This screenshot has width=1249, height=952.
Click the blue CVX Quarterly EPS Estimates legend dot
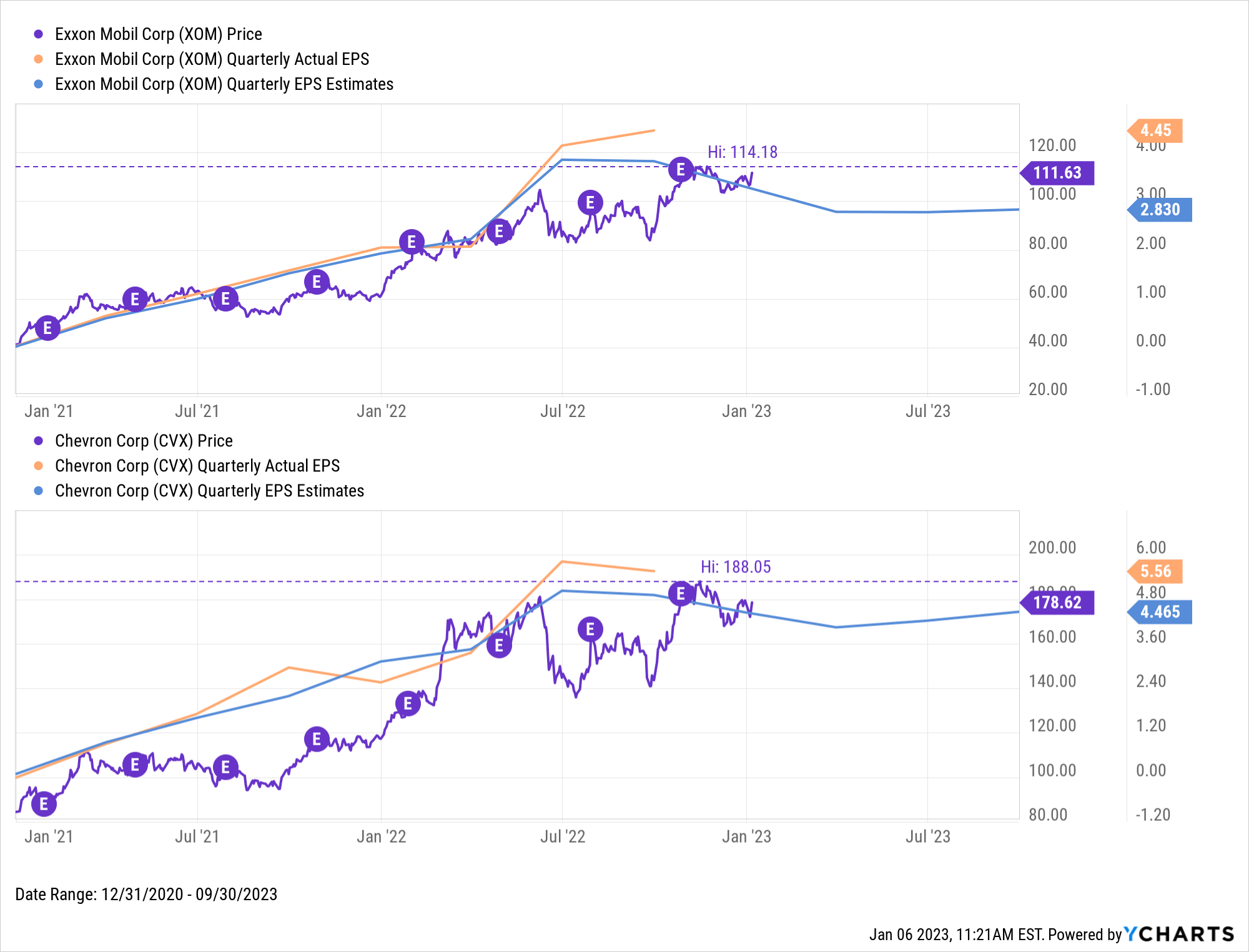coord(39,491)
